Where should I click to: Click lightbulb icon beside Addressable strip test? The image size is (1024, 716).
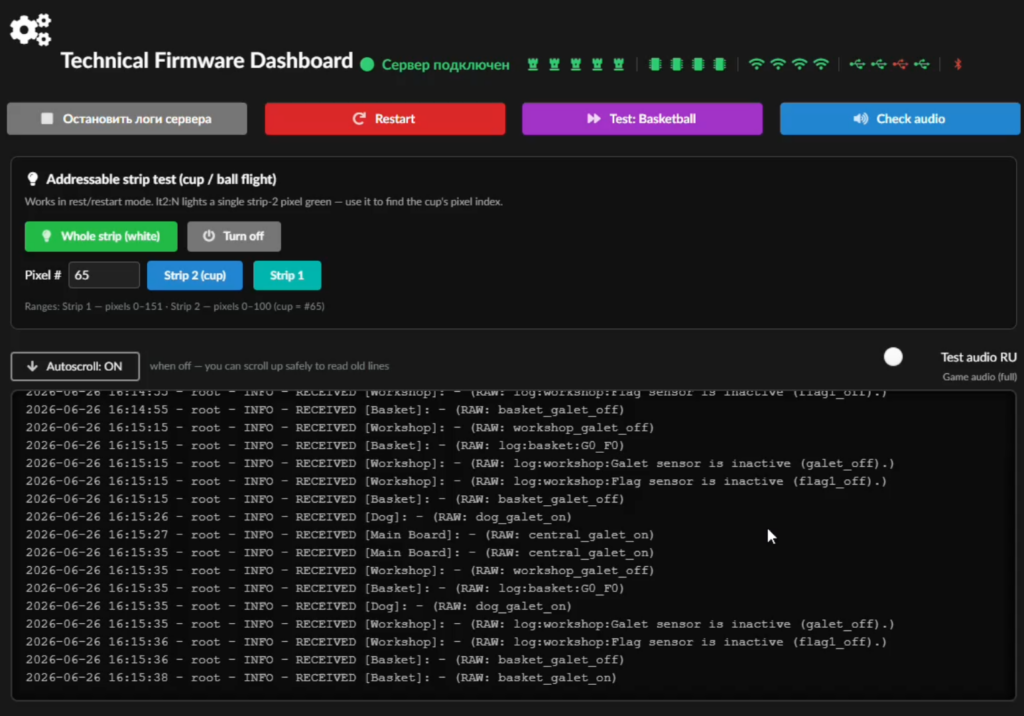click(33, 179)
